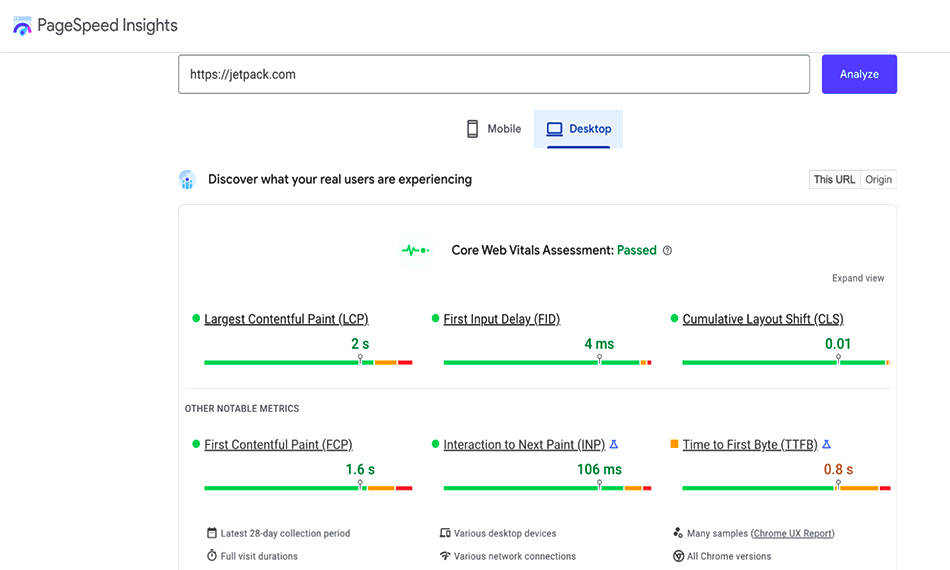The height and width of the screenshot is (570, 950).
Task: Click the TTFB value 0.8 s
Action: tap(838, 469)
